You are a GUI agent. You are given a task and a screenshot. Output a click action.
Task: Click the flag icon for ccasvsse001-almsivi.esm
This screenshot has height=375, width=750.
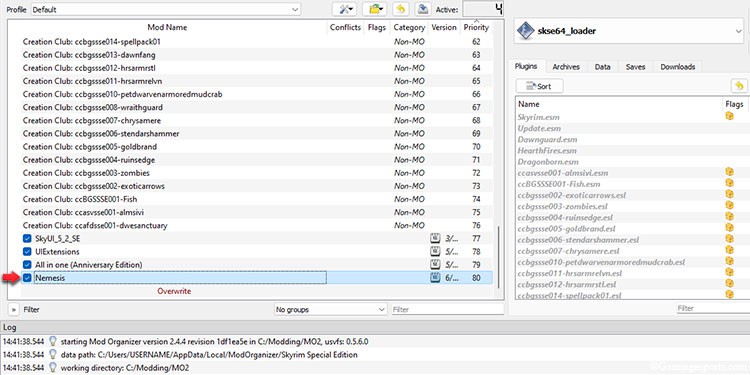coord(729,172)
